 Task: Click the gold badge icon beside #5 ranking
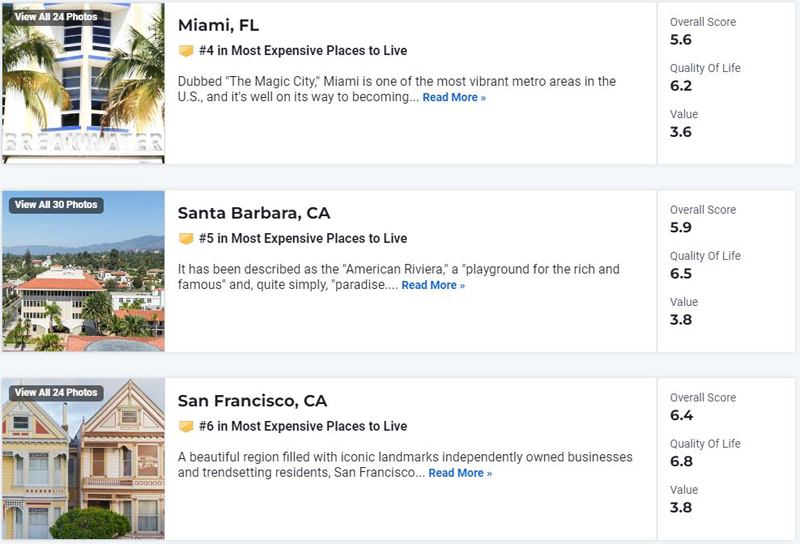tap(186, 239)
